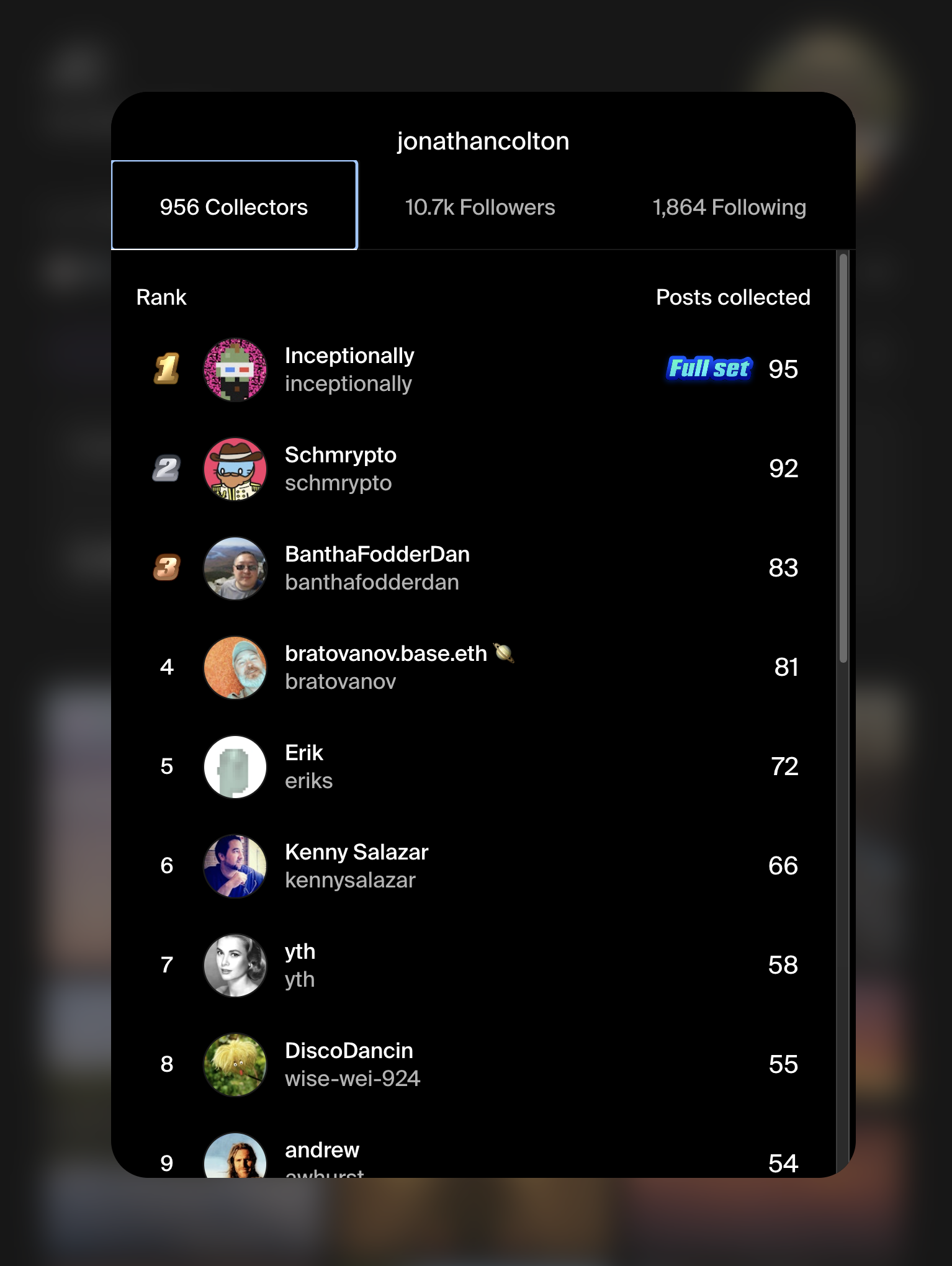Open BanthaFodderDan's profile photo

(235, 568)
